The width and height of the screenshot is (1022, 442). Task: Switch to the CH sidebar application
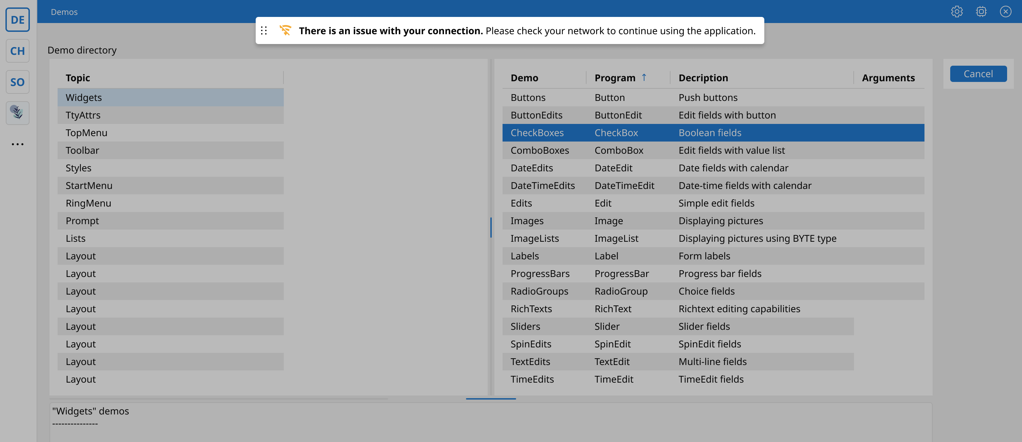tap(17, 51)
